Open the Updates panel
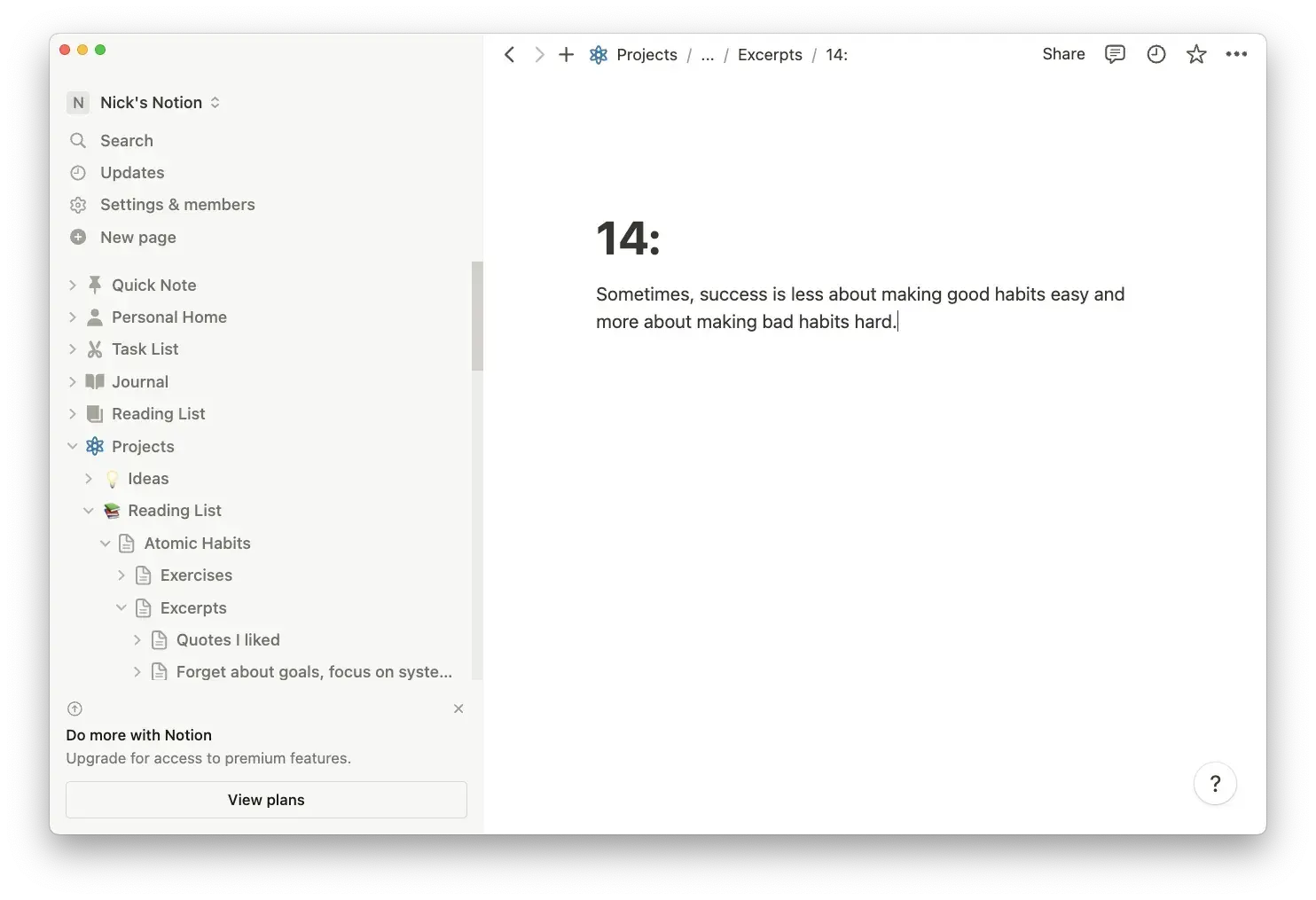 pos(131,172)
